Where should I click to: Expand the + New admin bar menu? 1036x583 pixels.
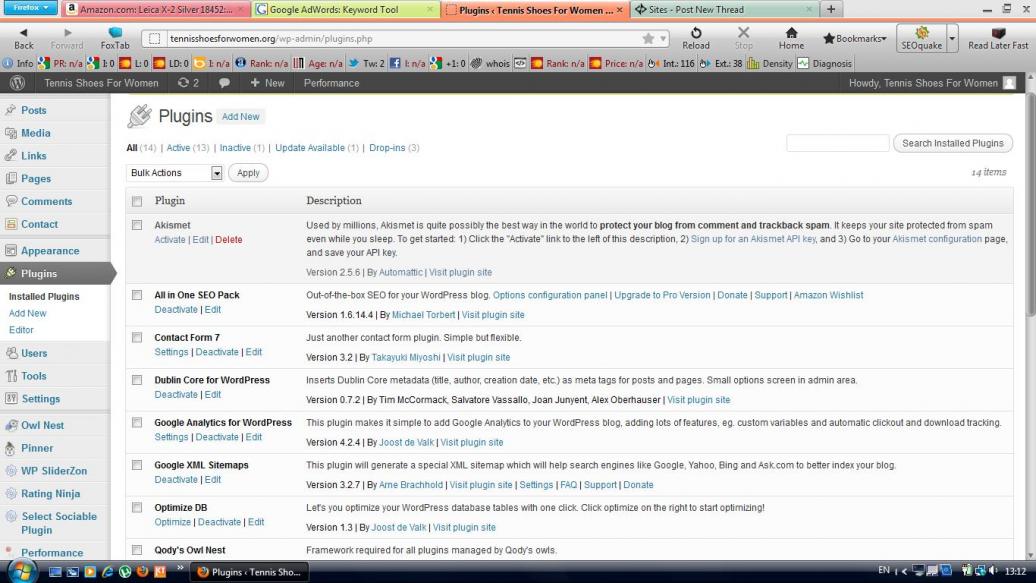click(x=268, y=83)
